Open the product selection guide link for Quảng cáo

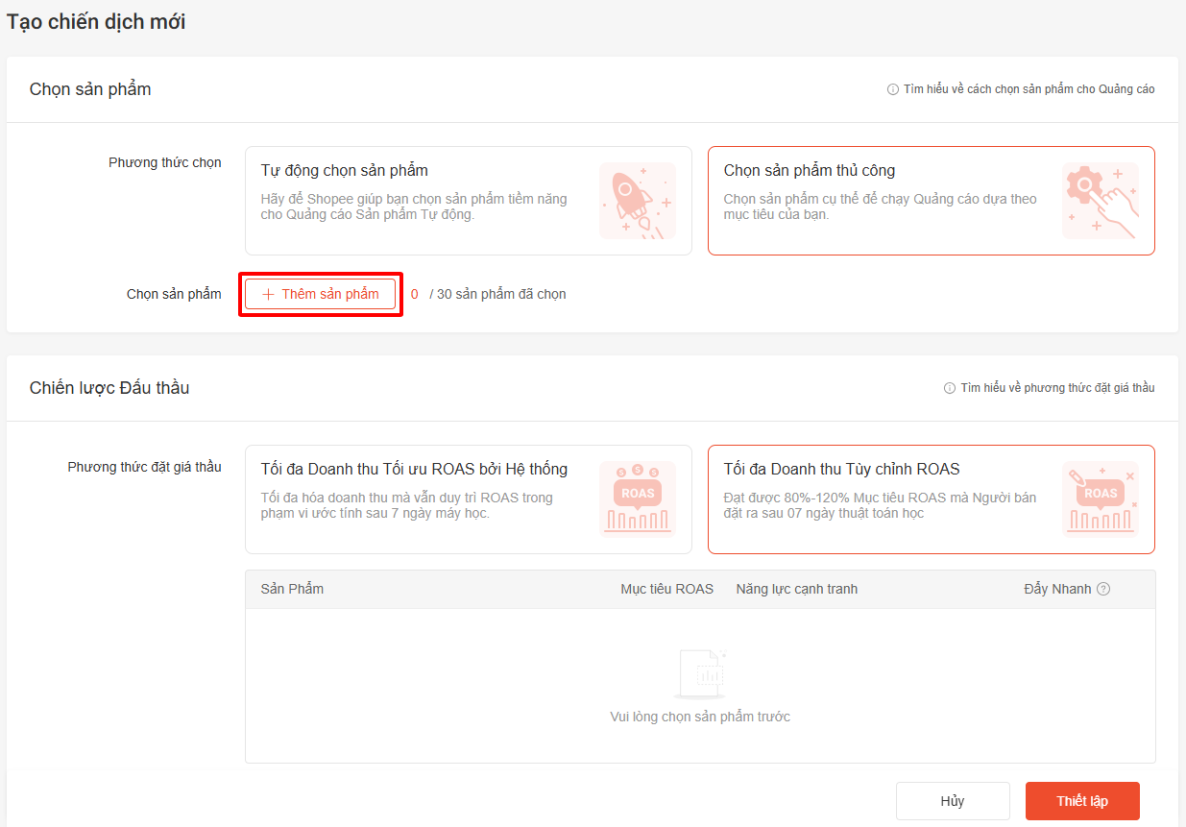click(x=1028, y=89)
